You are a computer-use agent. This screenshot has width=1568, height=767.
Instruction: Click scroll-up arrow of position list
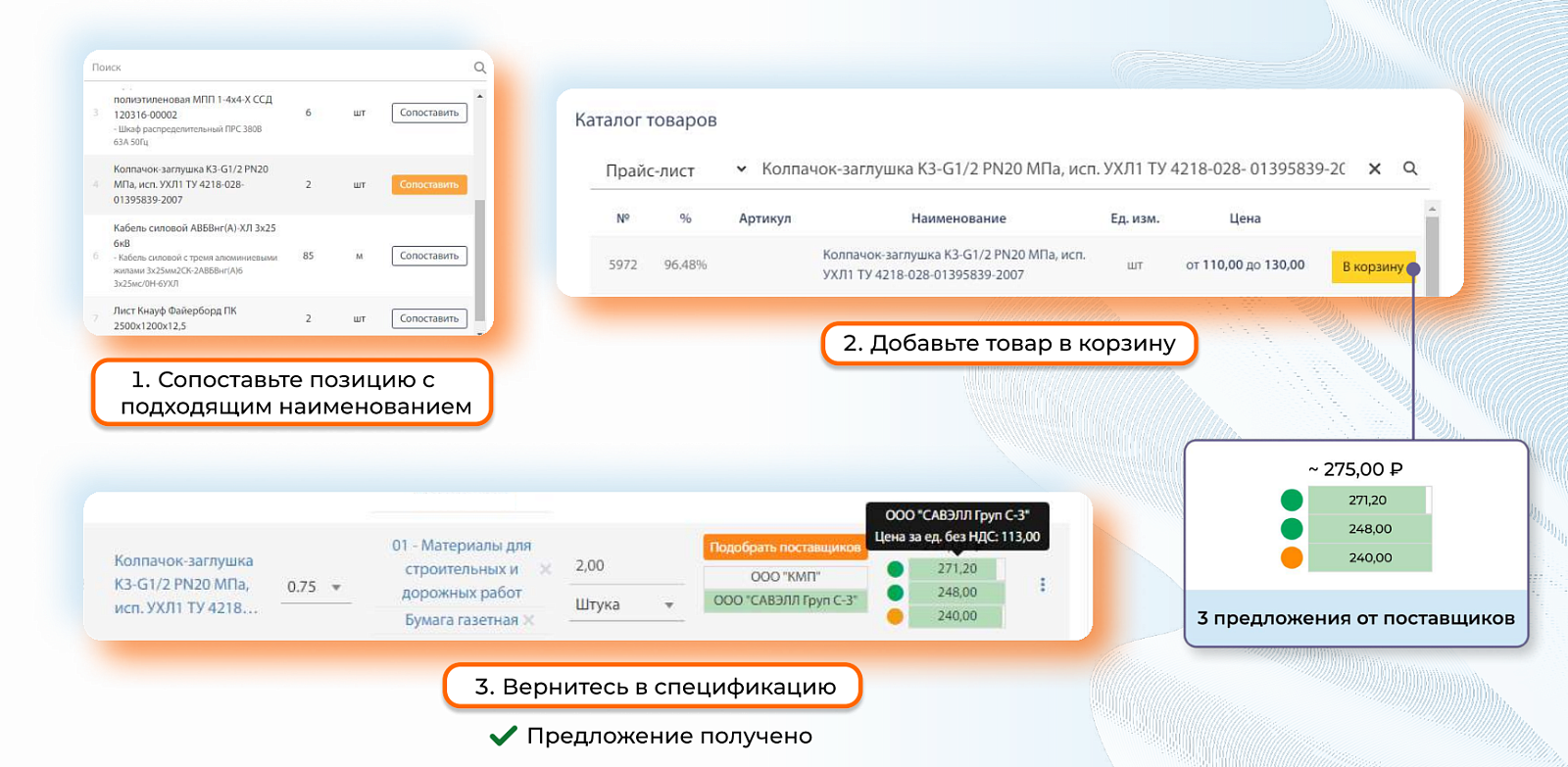(x=480, y=96)
